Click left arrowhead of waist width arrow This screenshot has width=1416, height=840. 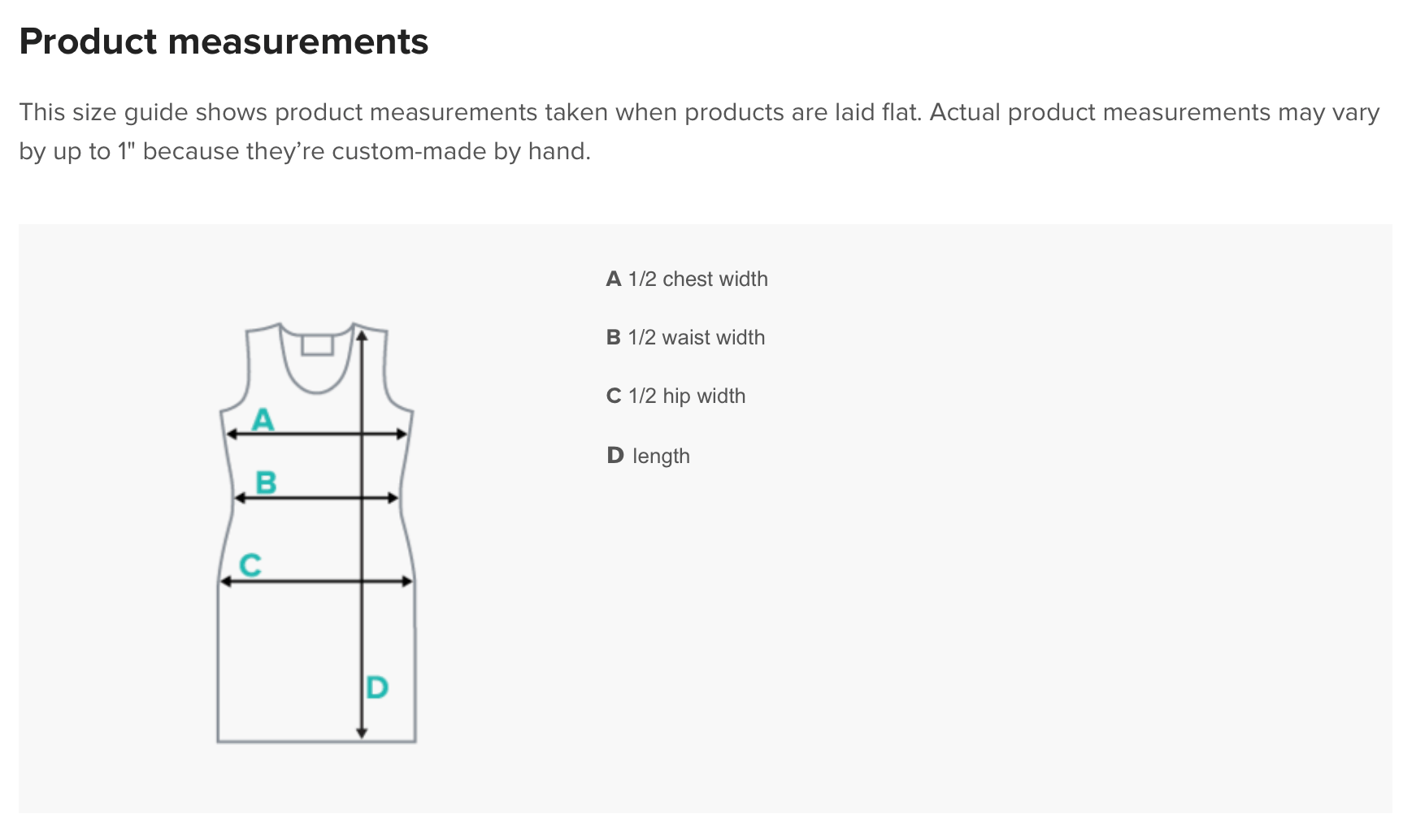point(240,497)
